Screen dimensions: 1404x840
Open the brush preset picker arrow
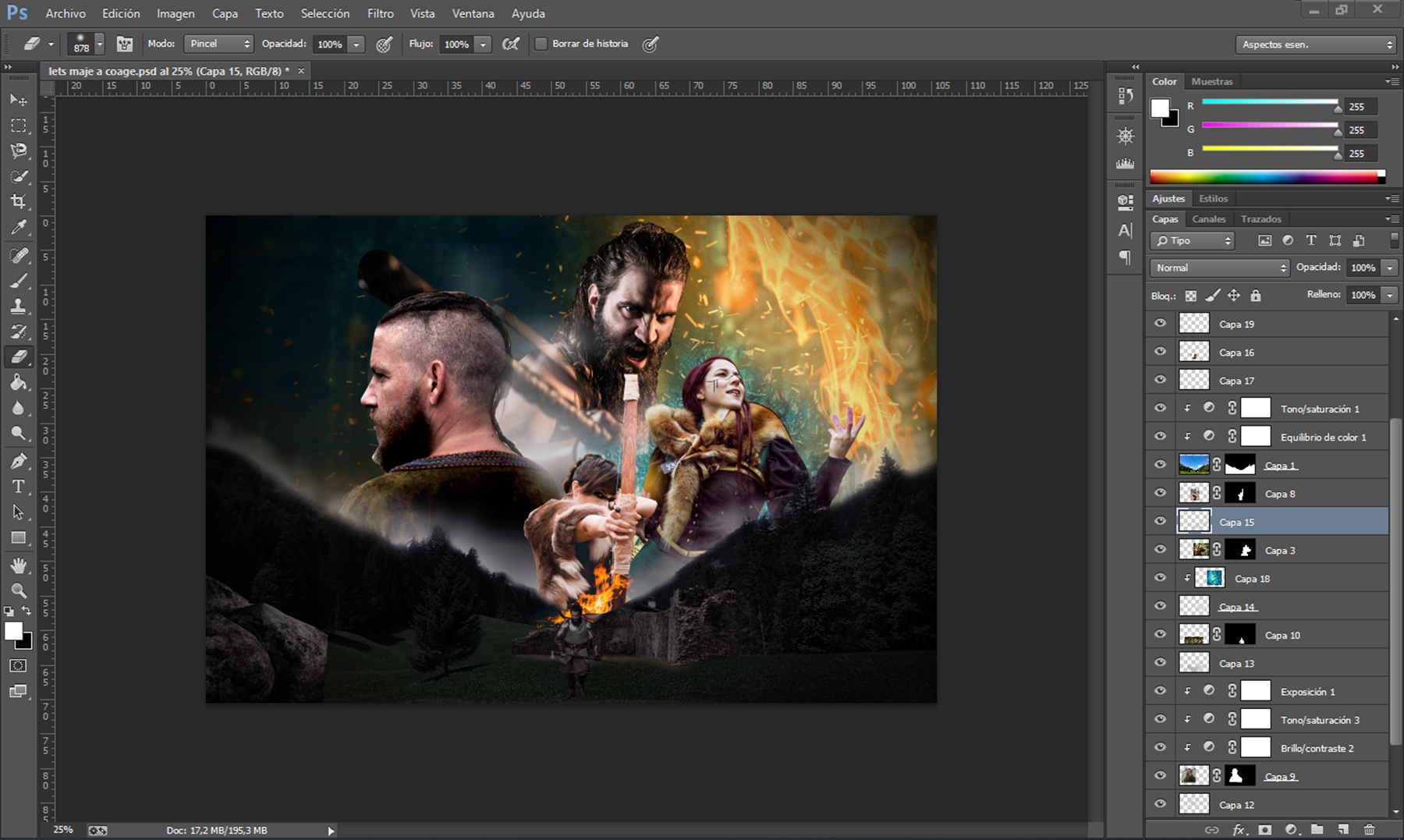[99, 44]
